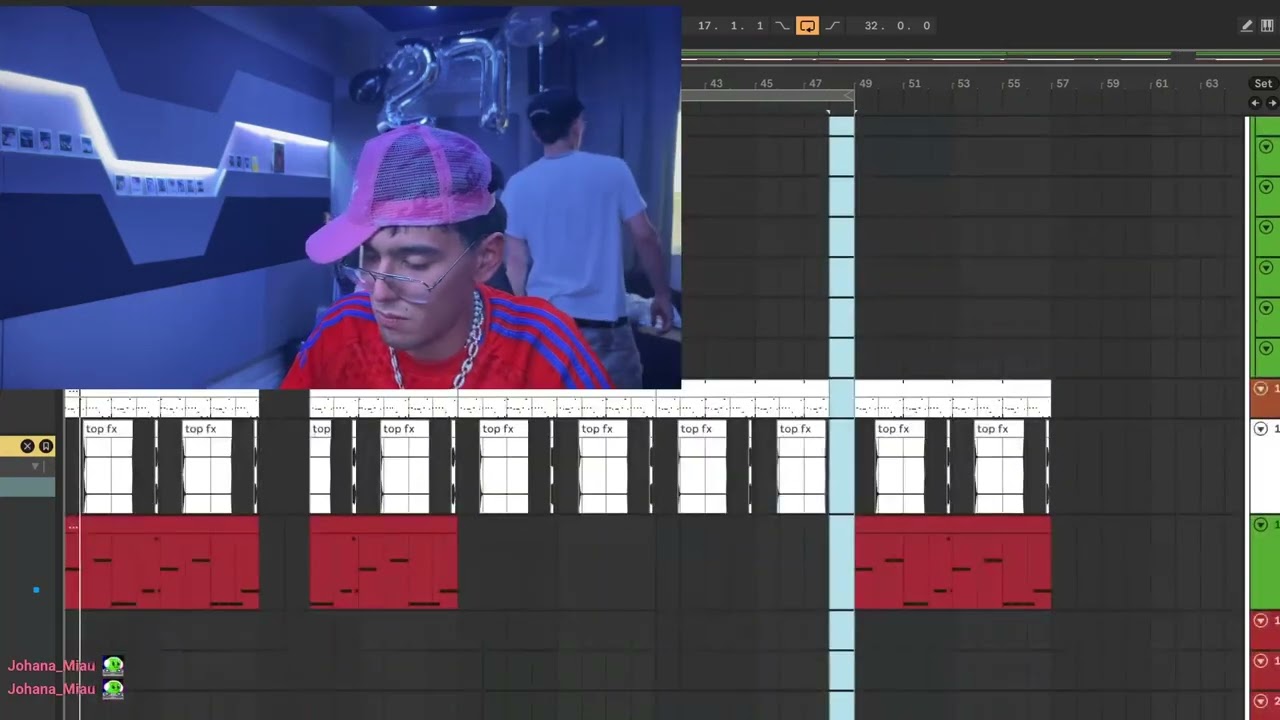Click the green emote beside lower Johana_Miau

[113, 689]
